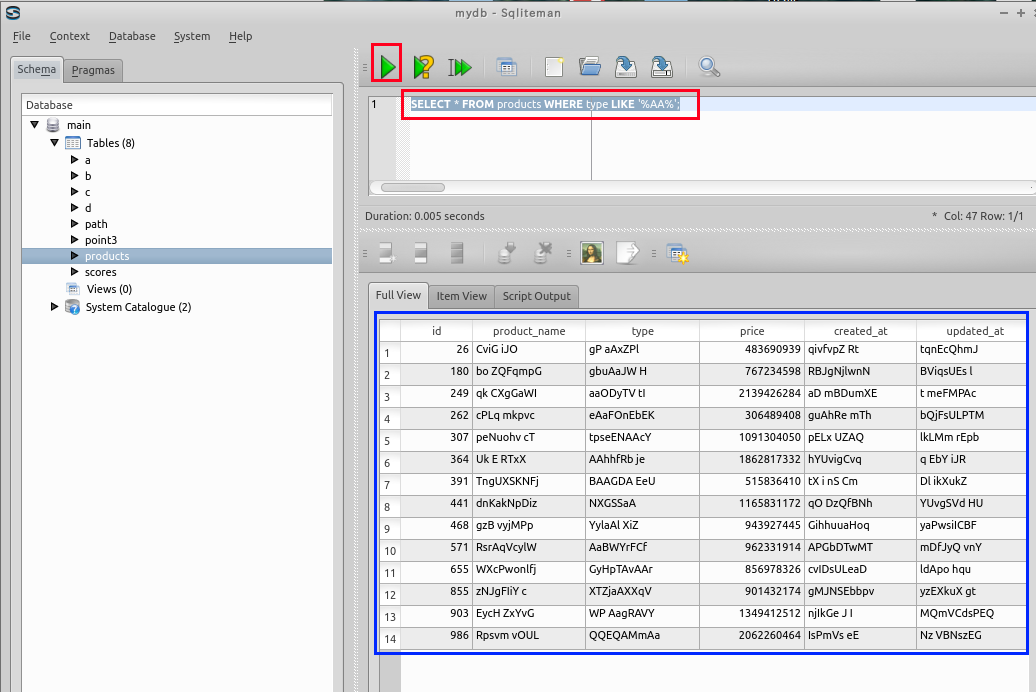Open the Help menu
This screenshot has width=1036, height=692.
[240, 36]
